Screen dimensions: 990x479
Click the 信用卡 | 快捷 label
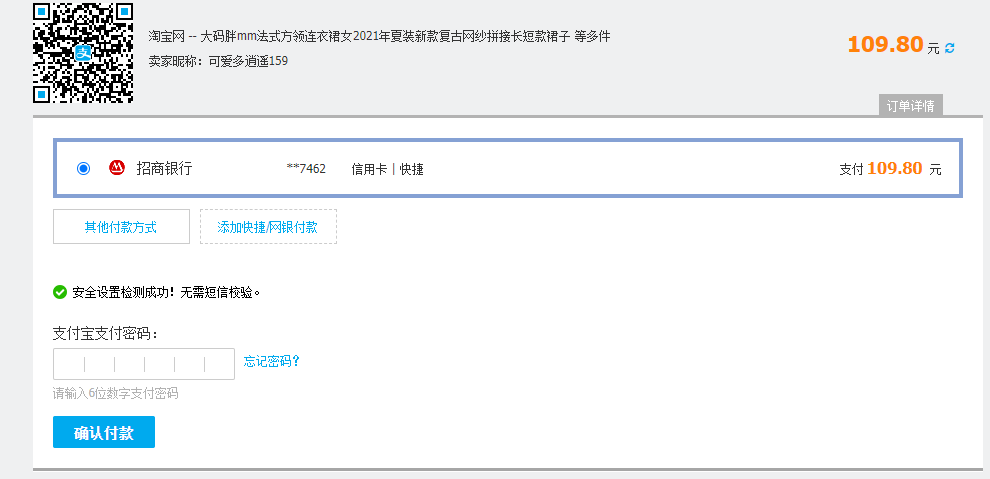click(387, 169)
